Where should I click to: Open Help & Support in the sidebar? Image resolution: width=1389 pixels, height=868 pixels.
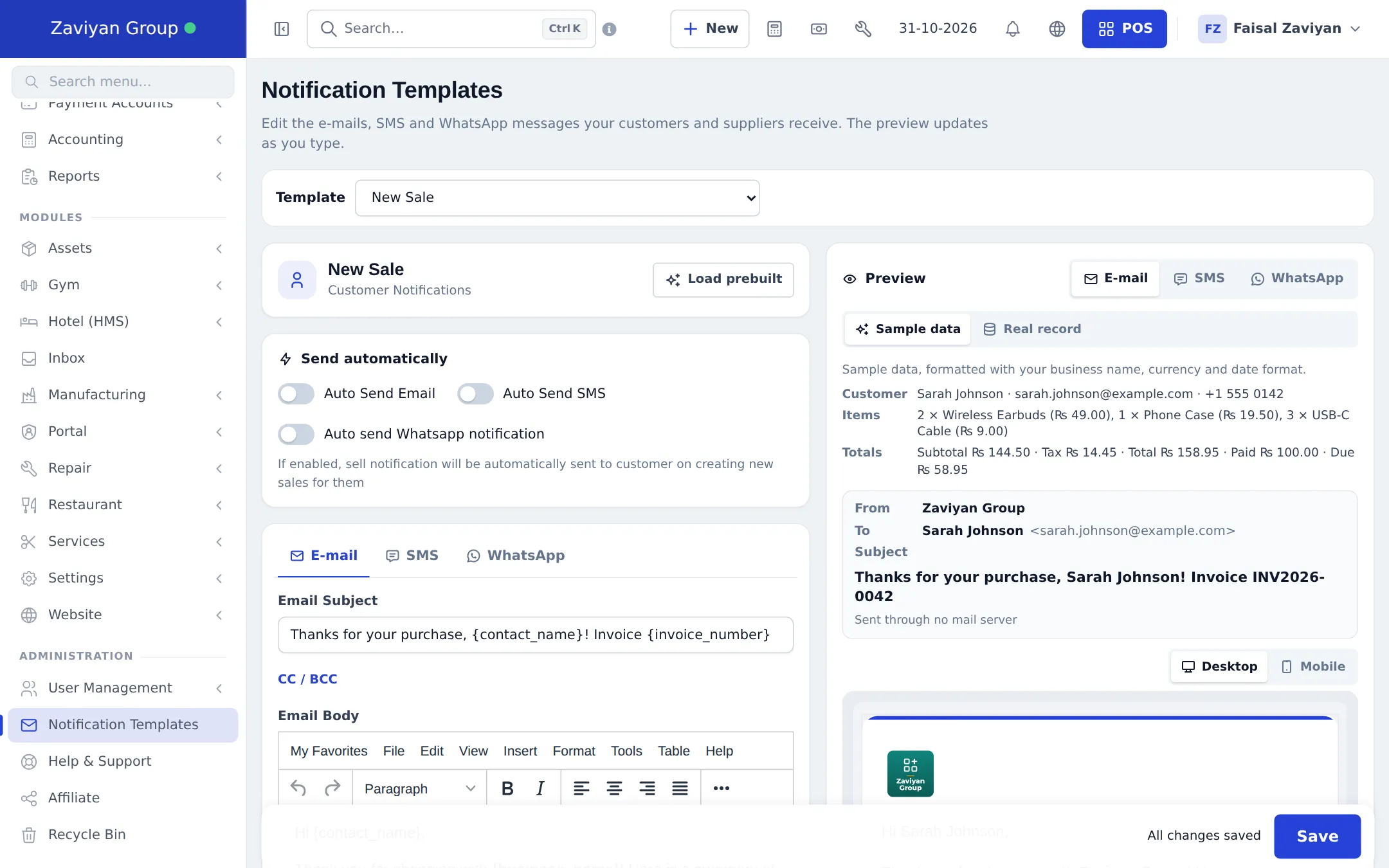[122, 761]
